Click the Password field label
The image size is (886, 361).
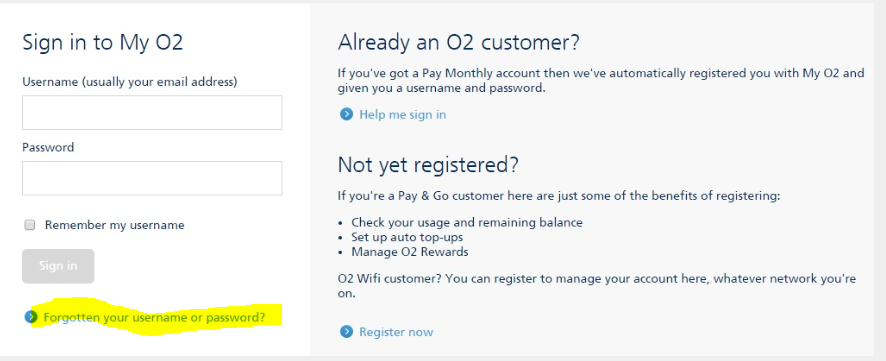48,147
